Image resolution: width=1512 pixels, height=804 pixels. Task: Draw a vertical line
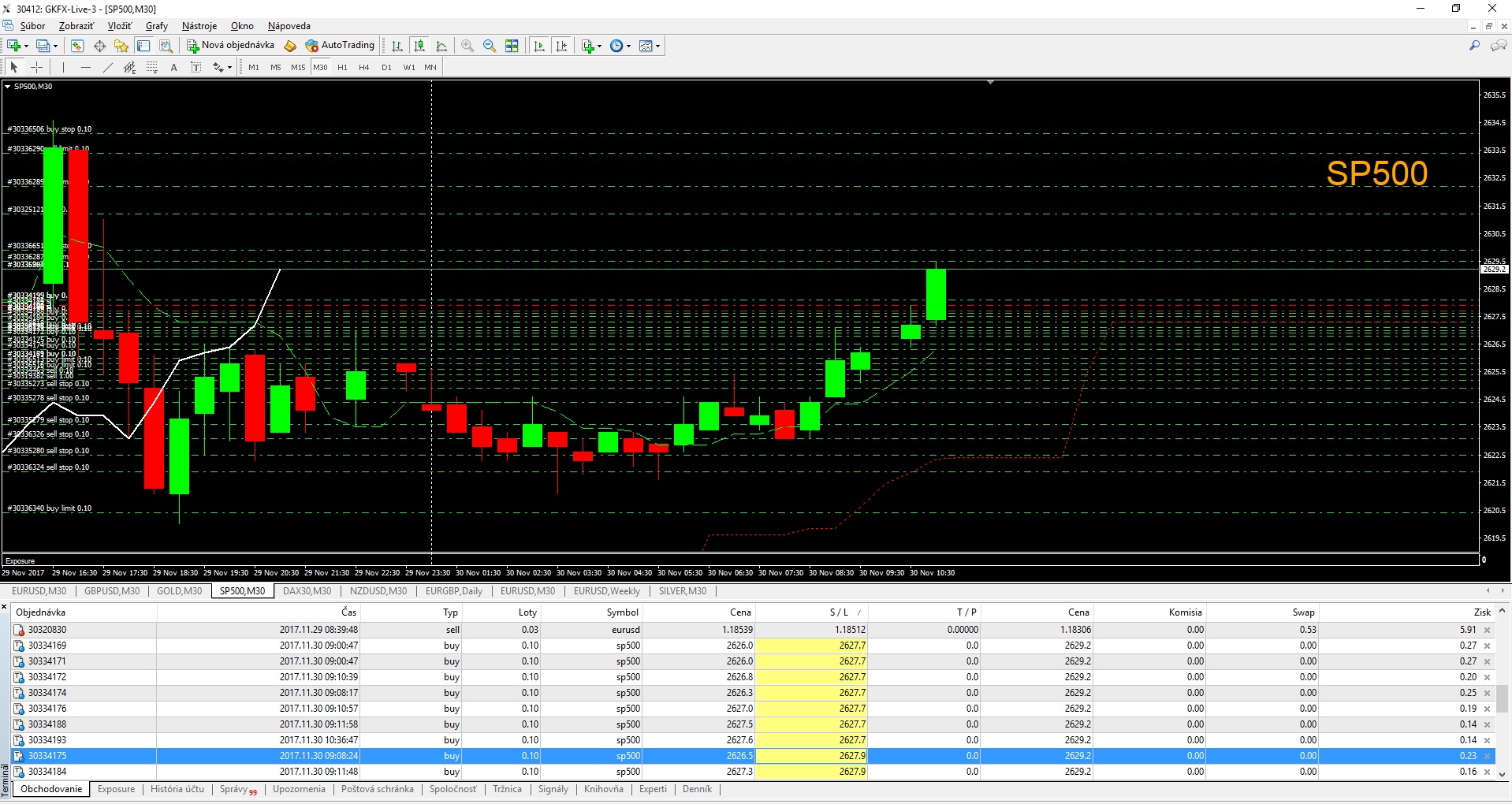(64, 67)
